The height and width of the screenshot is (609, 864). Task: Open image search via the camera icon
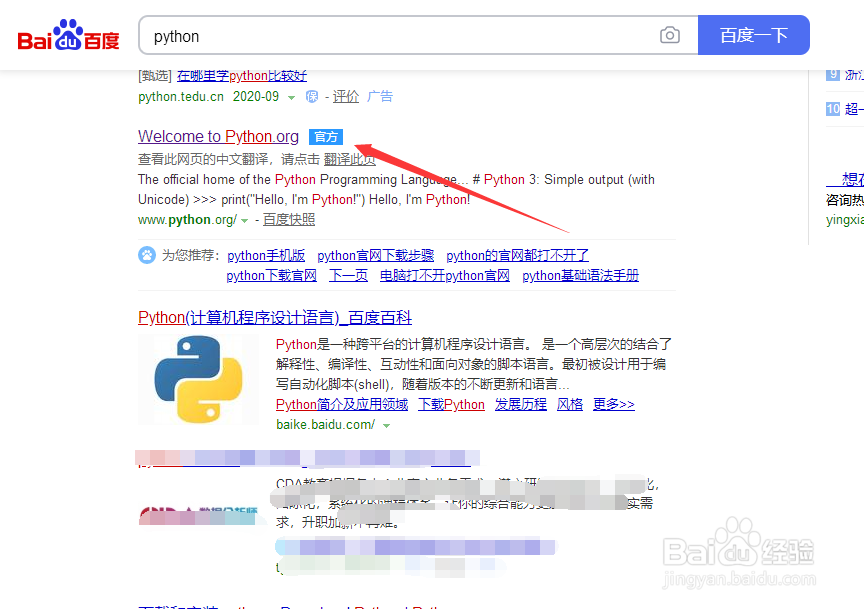[669, 34]
